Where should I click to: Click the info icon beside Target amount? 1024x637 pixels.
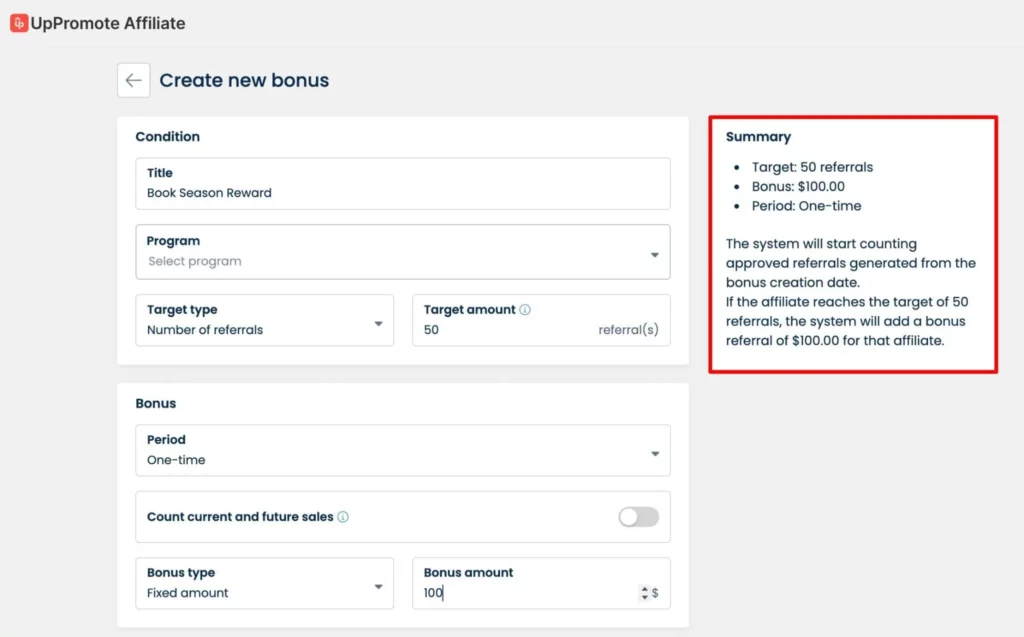[525, 310]
